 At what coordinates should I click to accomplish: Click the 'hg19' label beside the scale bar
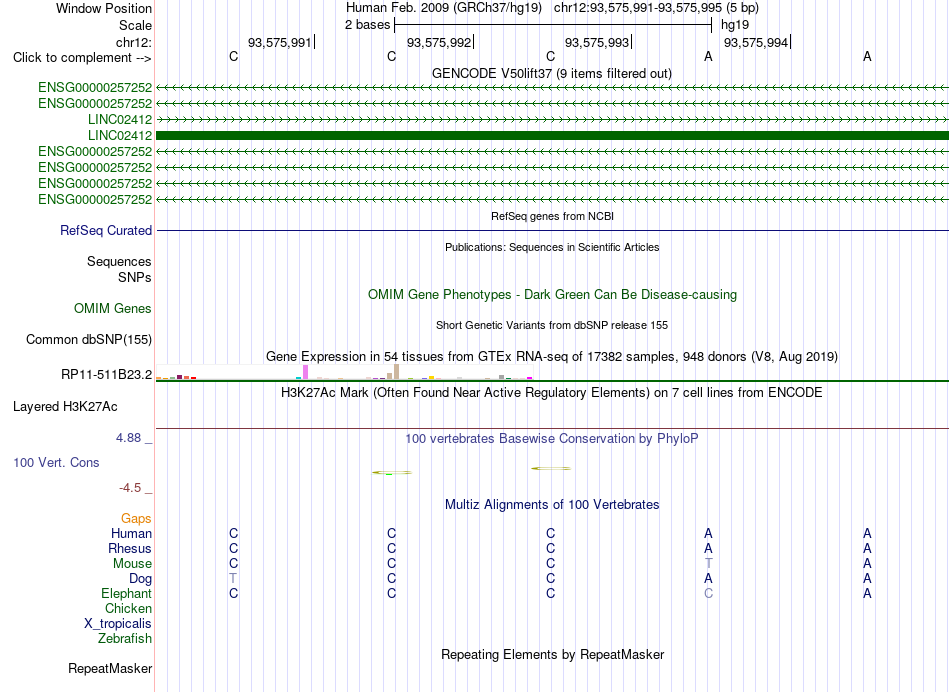coord(735,25)
